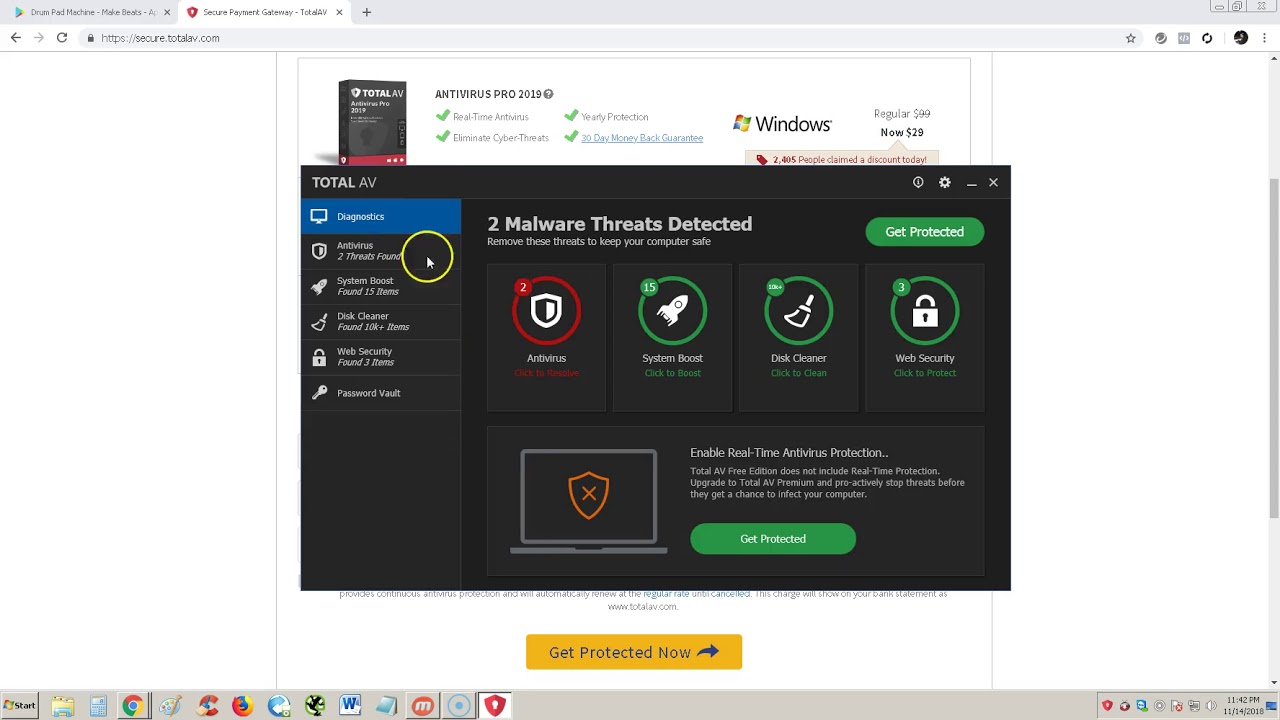Screen dimensions: 1280x720
Task: Click the Web Security padlock dashboard icon
Action: [x=925, y=311]
